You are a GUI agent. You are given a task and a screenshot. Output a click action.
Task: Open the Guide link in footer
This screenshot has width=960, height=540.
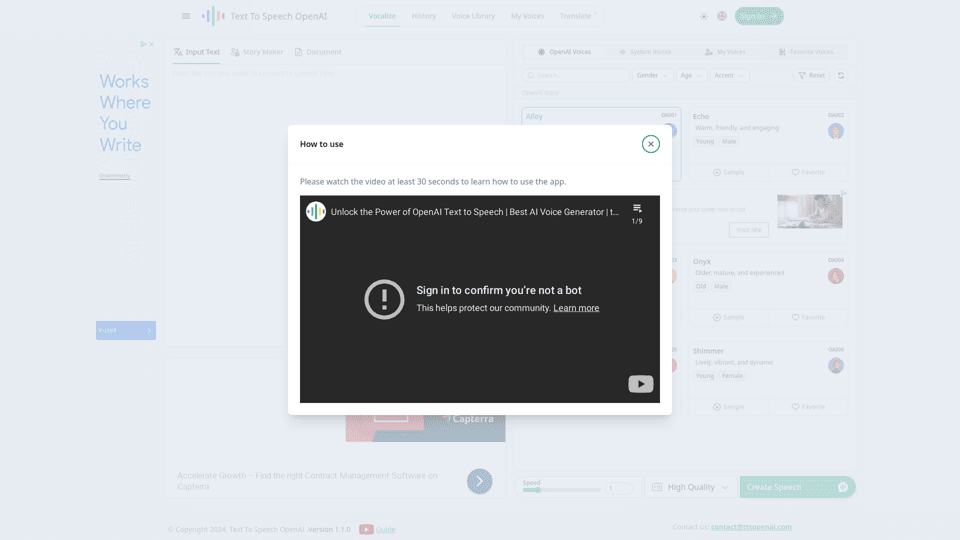coord(385,530)
